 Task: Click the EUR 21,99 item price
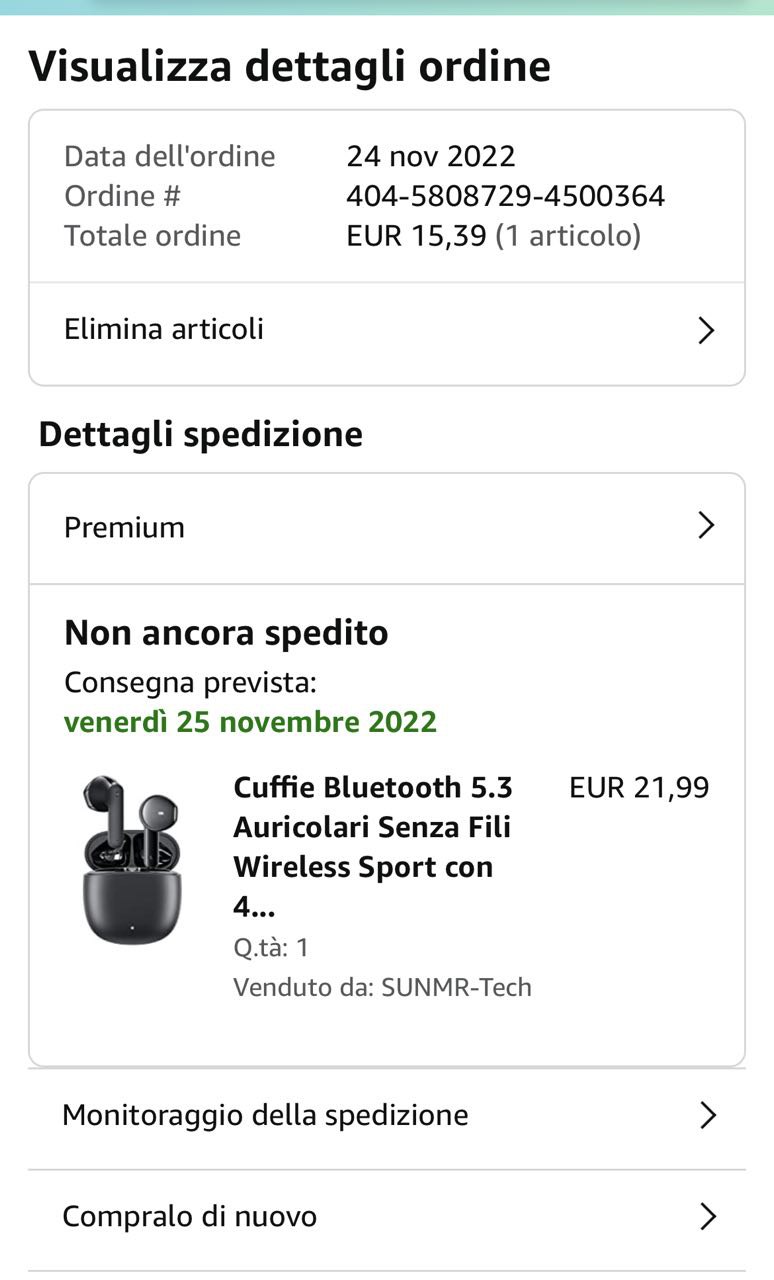[x=639, y=788]
